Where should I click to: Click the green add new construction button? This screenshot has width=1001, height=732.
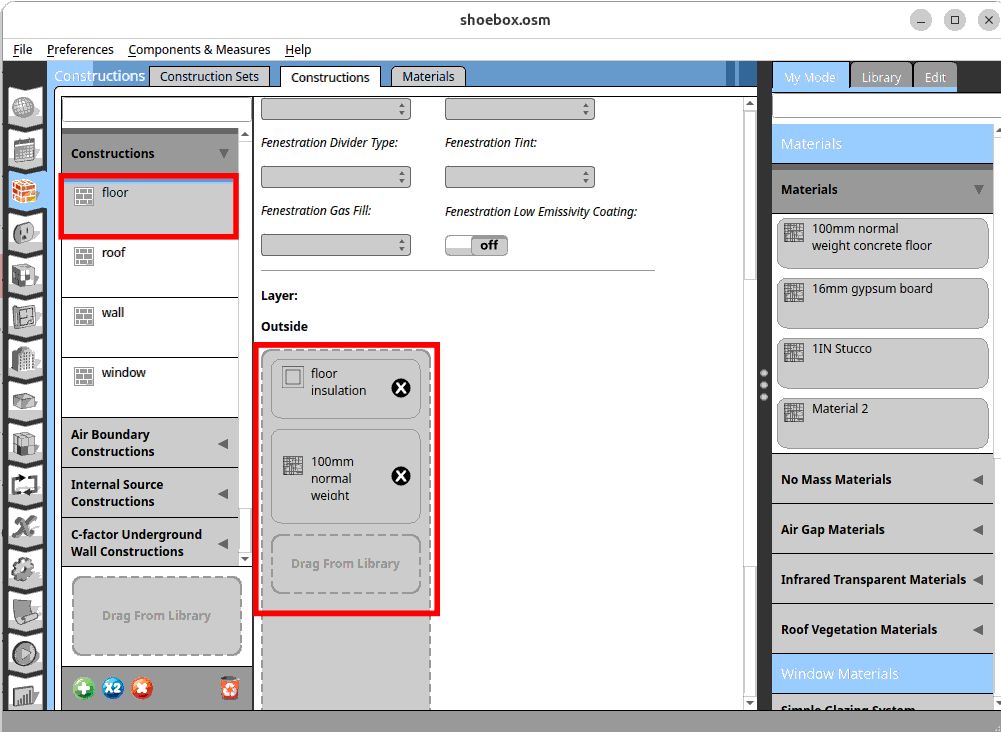click(x=84, y=688)
